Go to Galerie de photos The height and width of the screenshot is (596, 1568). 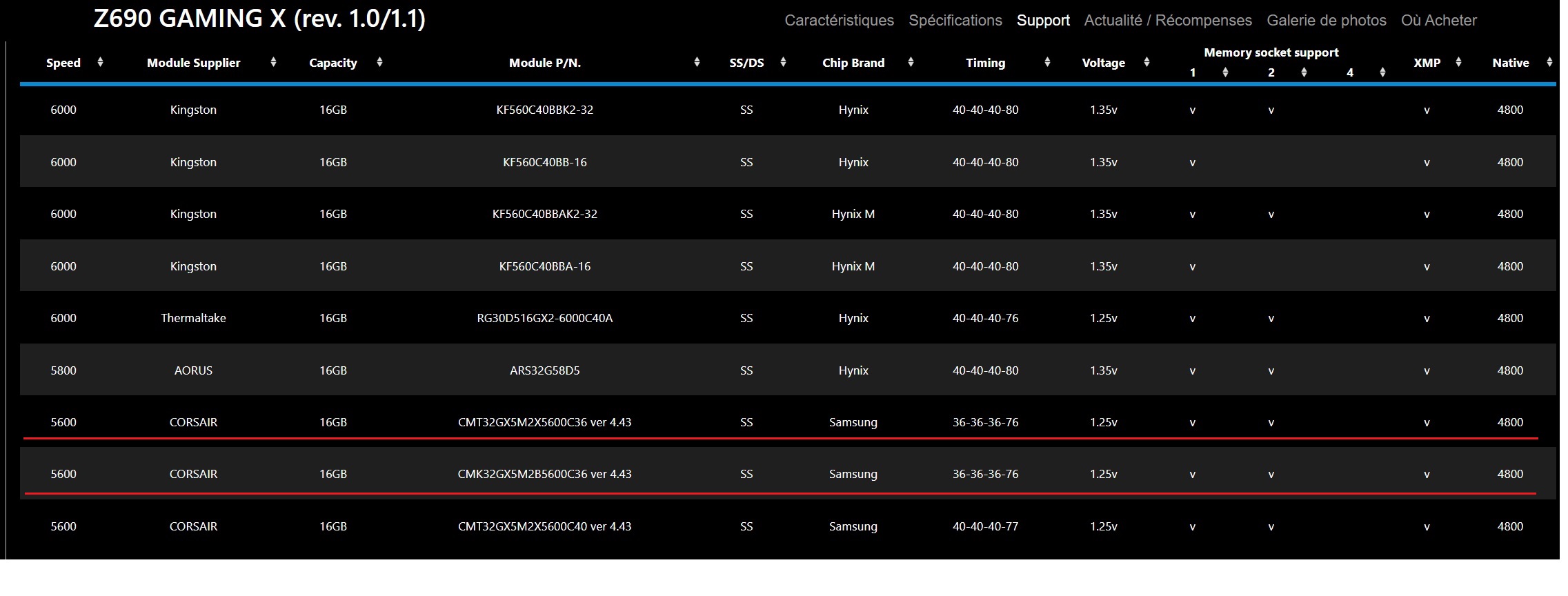[1326, 21]
